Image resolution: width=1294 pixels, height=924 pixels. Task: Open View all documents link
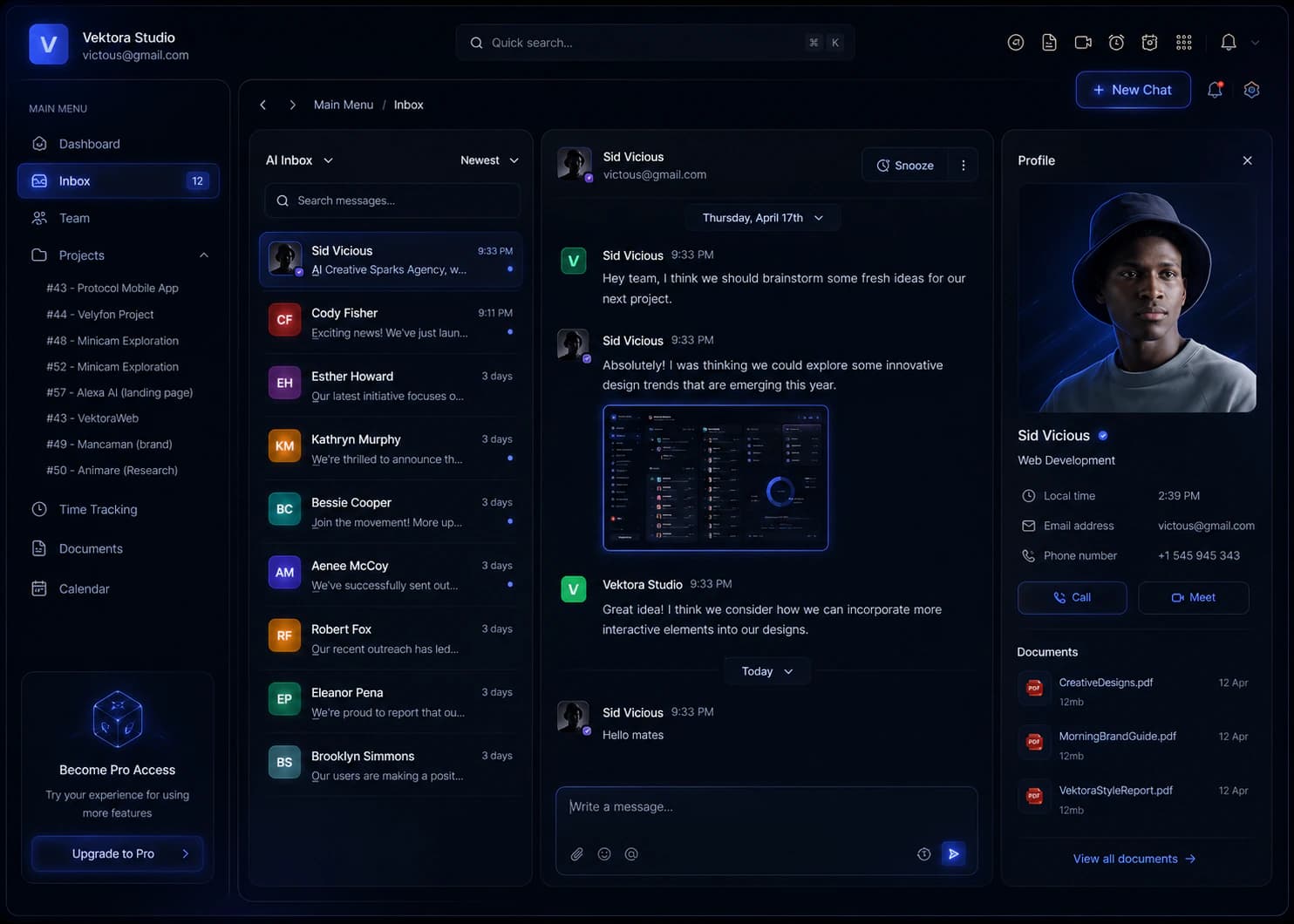[1134, 859]
